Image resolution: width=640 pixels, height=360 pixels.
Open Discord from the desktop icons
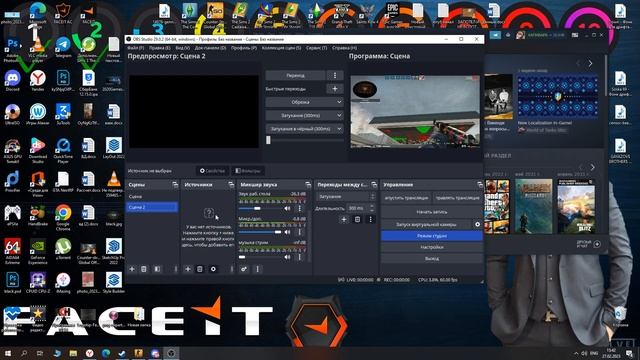(12, 80)
